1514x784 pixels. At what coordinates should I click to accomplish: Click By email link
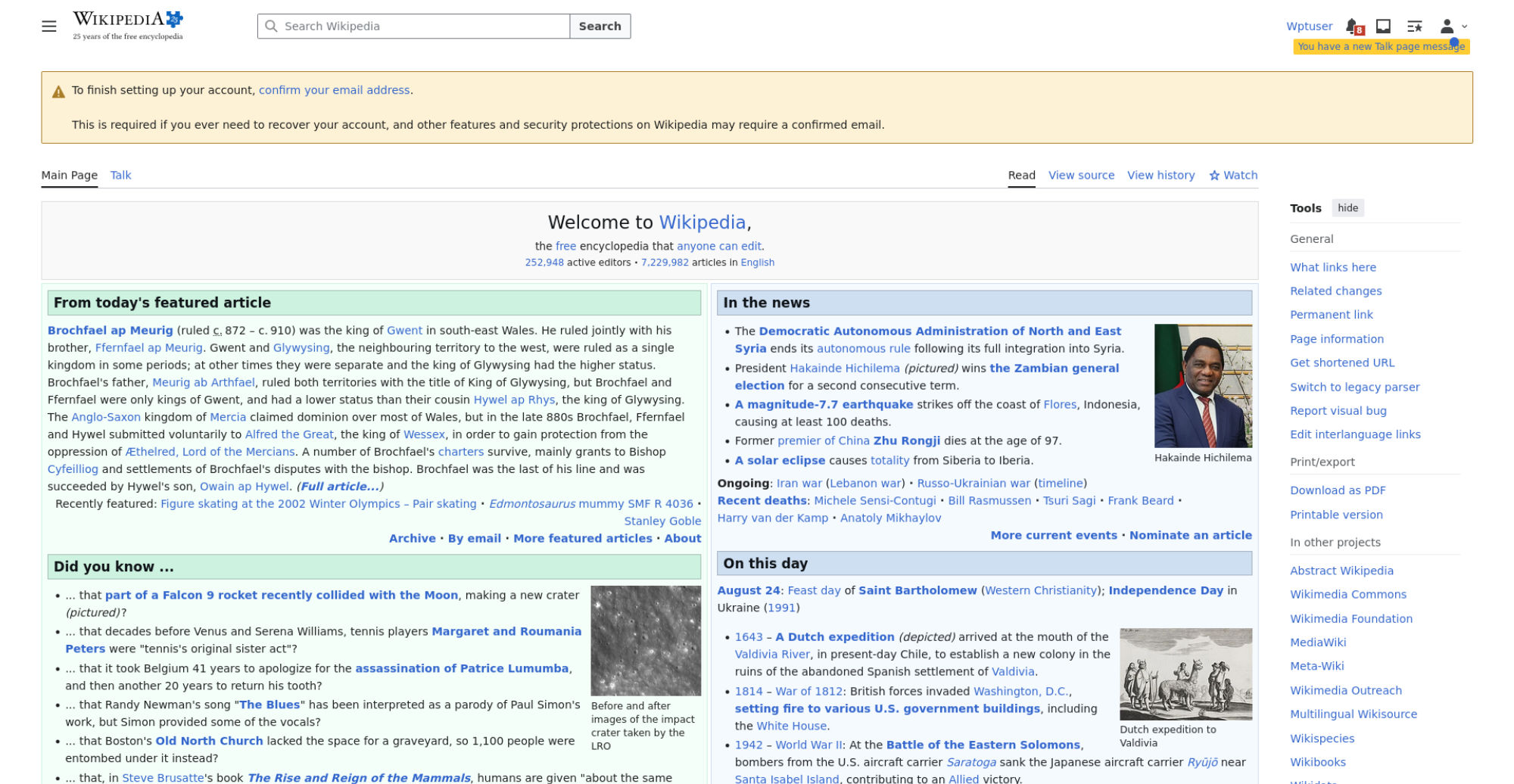(475, 539)
